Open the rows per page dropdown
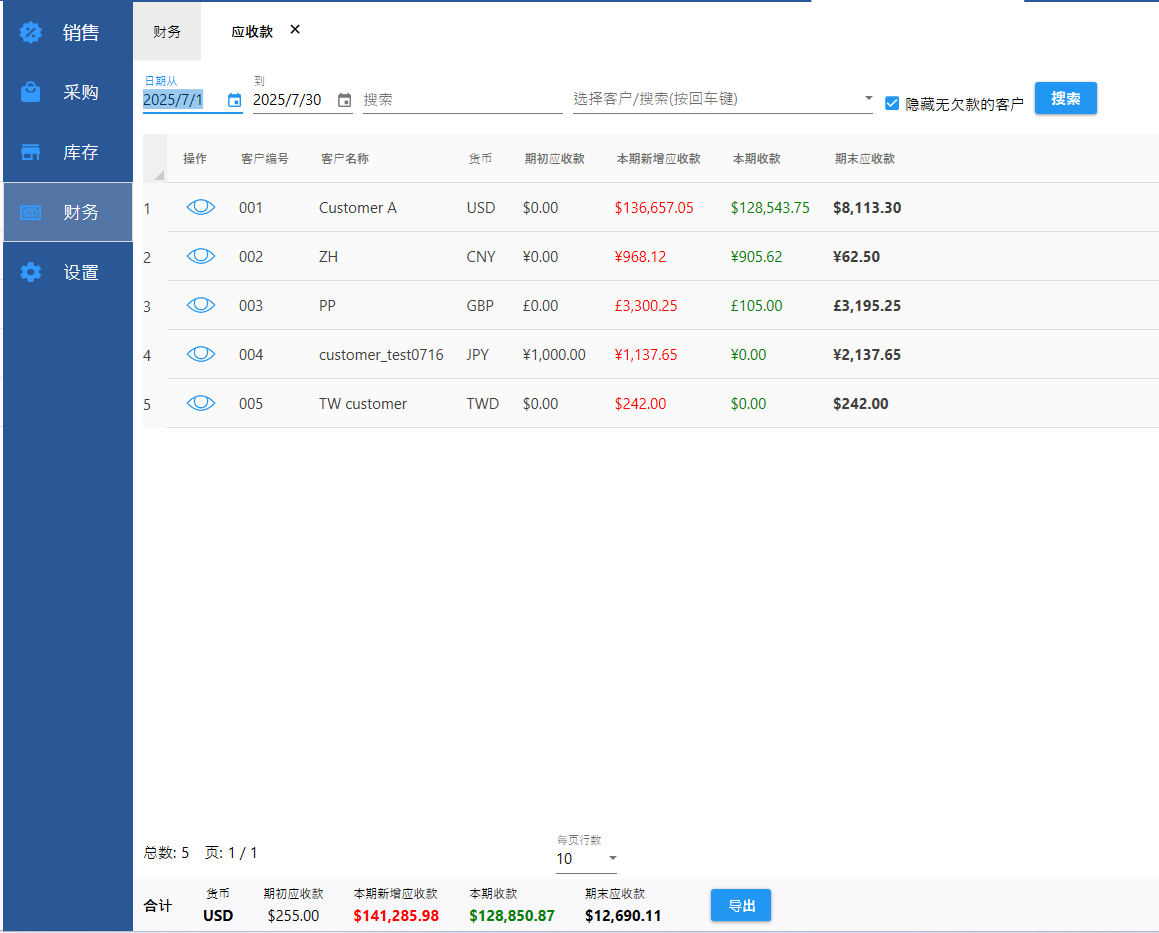 click(612, 858)
